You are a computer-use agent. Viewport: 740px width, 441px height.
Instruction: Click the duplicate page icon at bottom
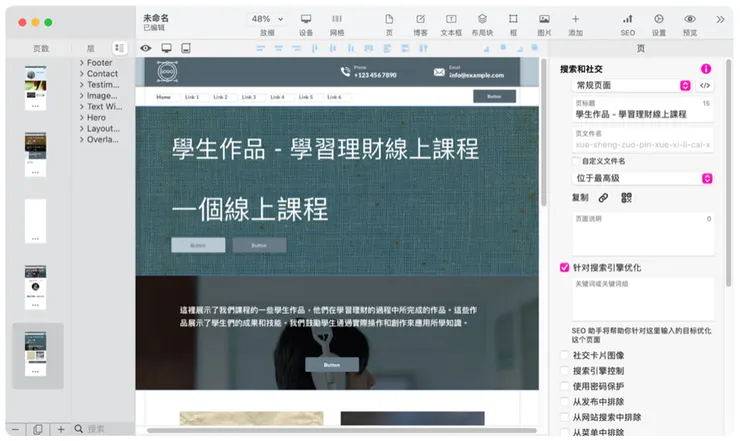click(x=38, y=429)
